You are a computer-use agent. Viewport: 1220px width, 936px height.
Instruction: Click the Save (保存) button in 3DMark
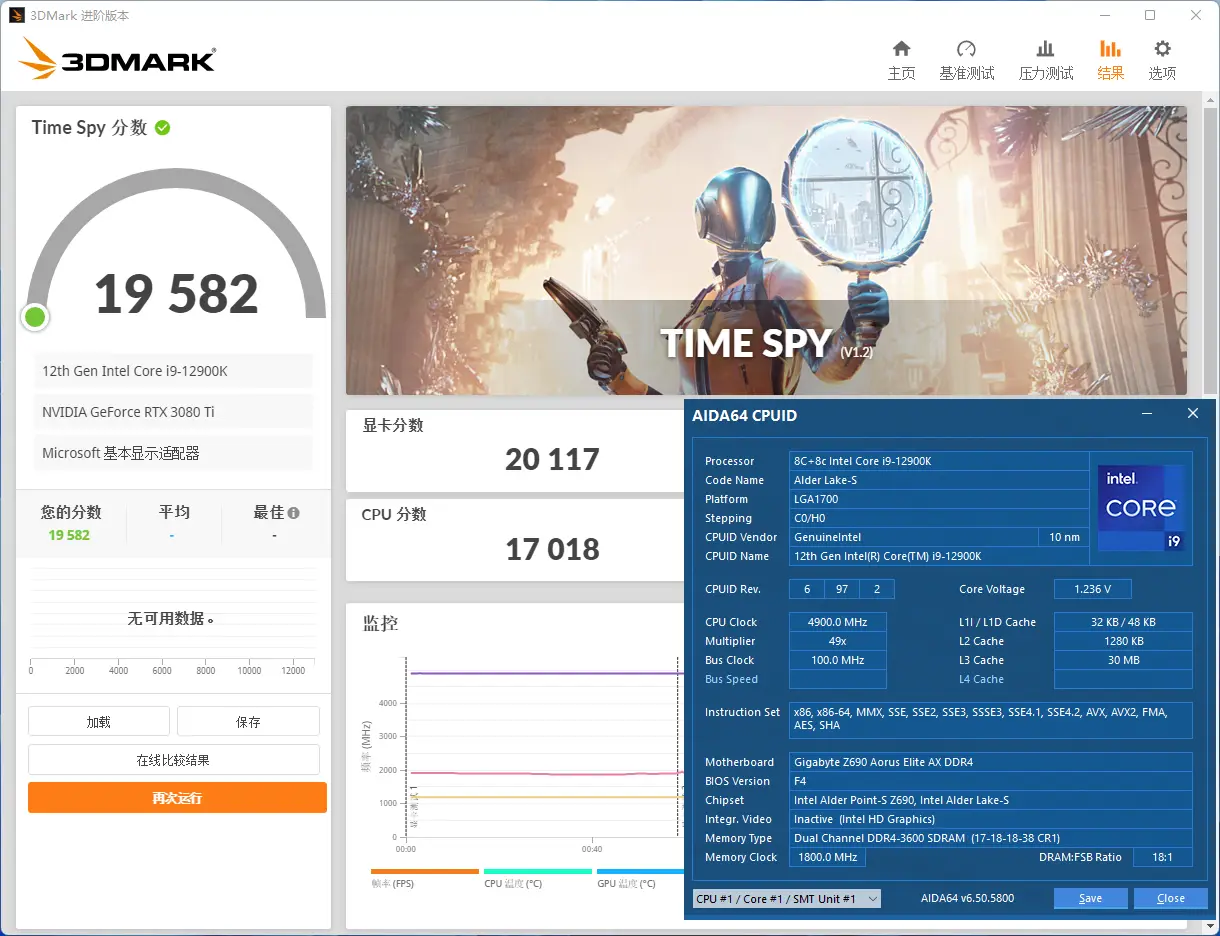tap(248, 721)
